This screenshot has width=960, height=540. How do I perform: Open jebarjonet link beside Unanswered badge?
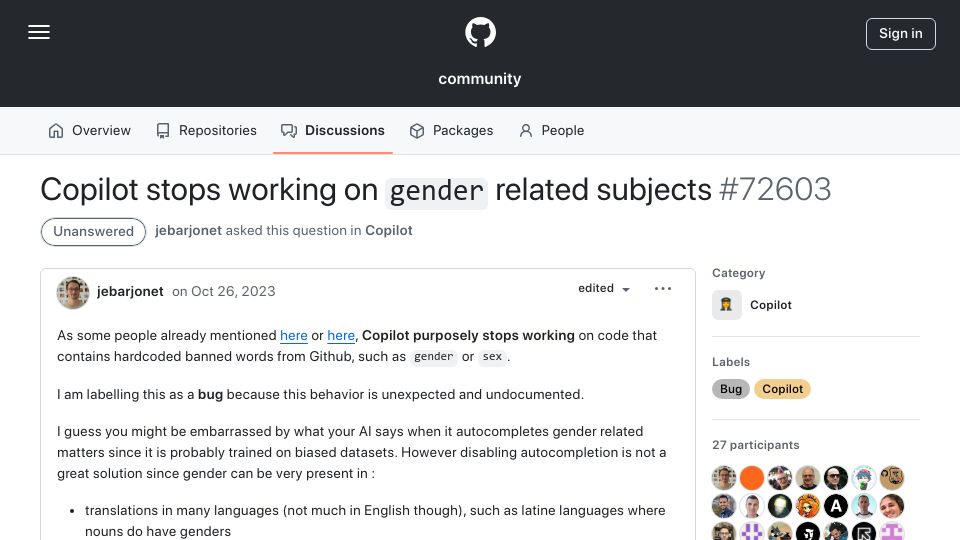188,231
